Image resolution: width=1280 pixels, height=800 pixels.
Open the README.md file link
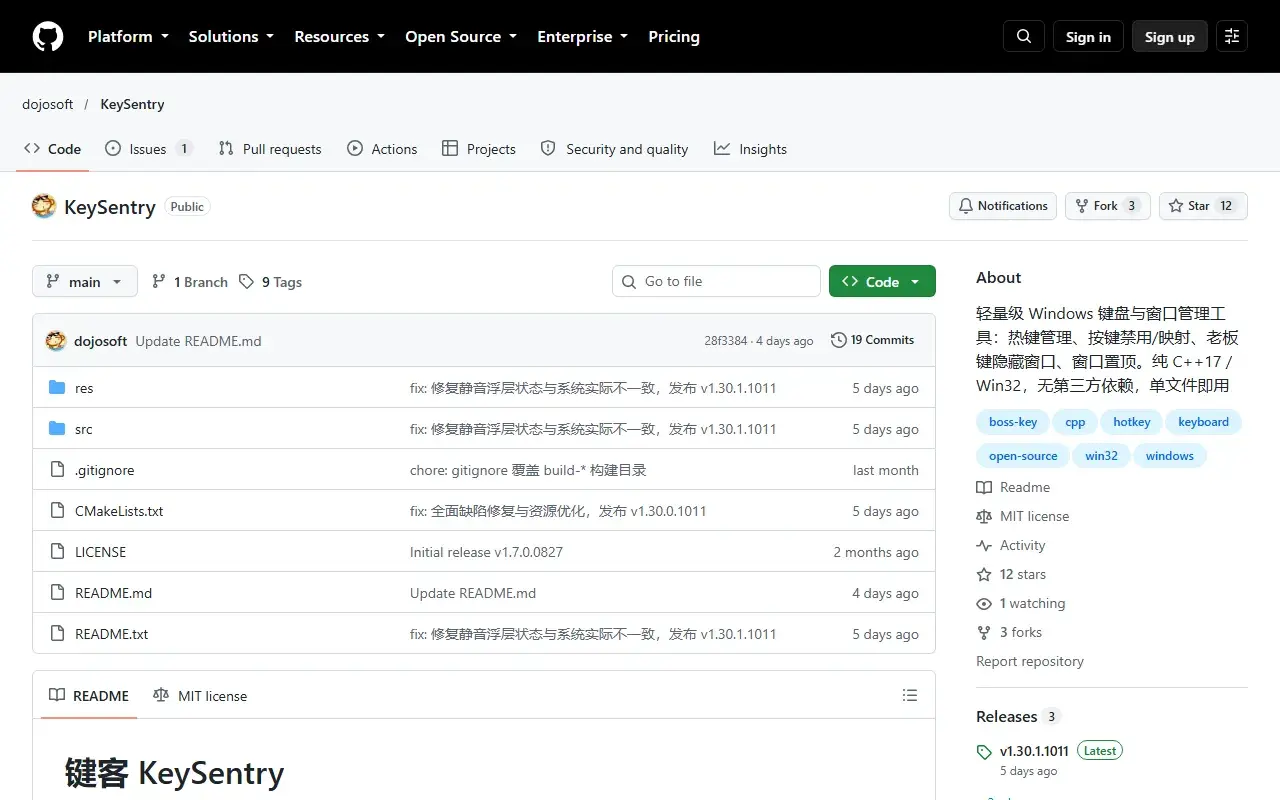pyautogui.click(x=113, y=593)
